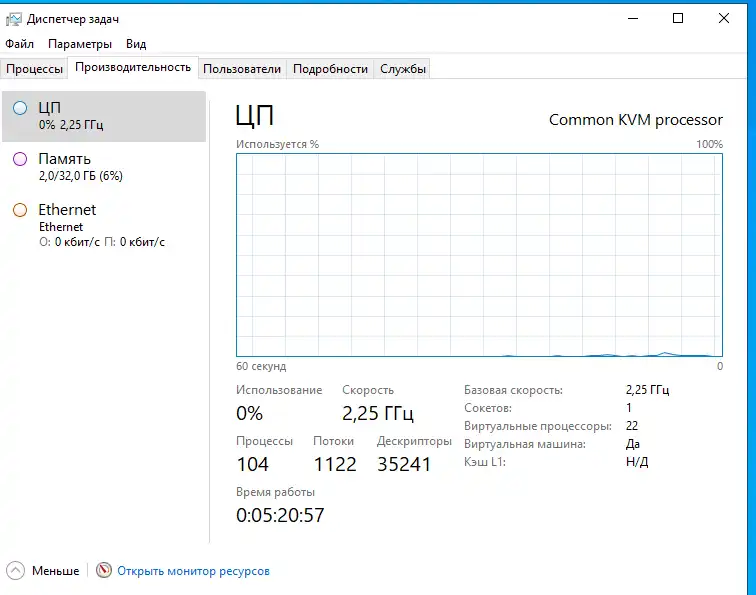
Task: Click the orange Ethernet circle icon
Action: [20, 210]
